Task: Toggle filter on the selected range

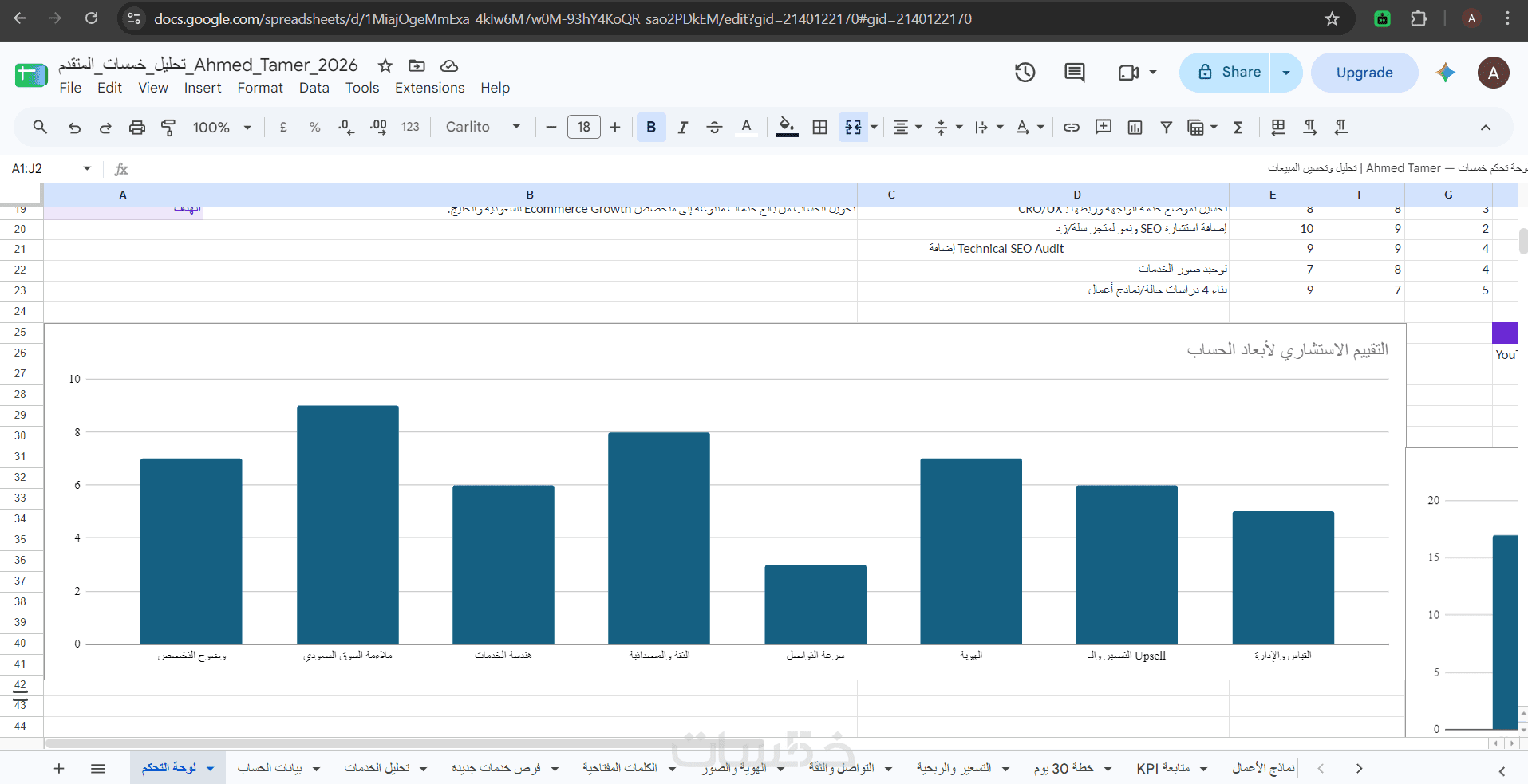Action: [1166, 128]
